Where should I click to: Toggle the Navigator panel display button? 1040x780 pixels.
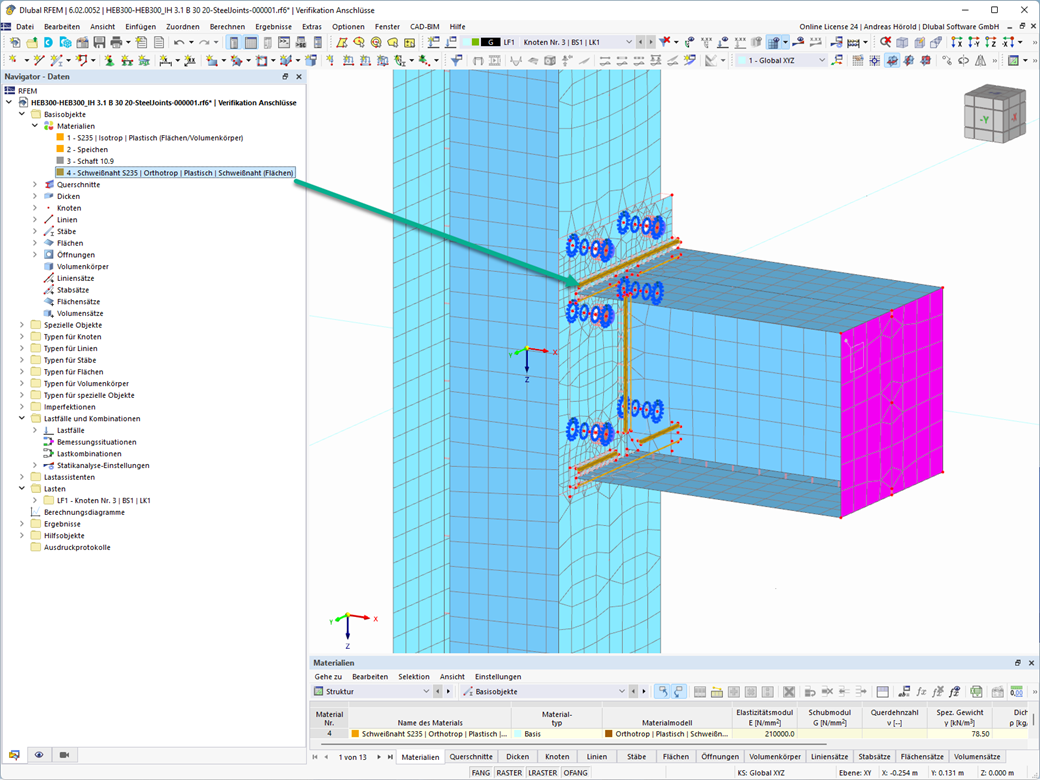(x=234, y=42)
